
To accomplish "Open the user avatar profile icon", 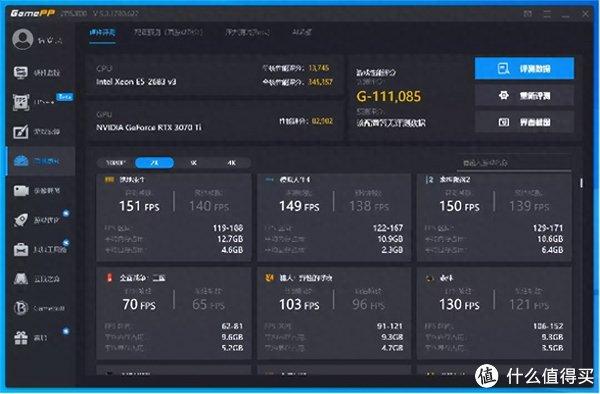I will click(x=23, y=39).
